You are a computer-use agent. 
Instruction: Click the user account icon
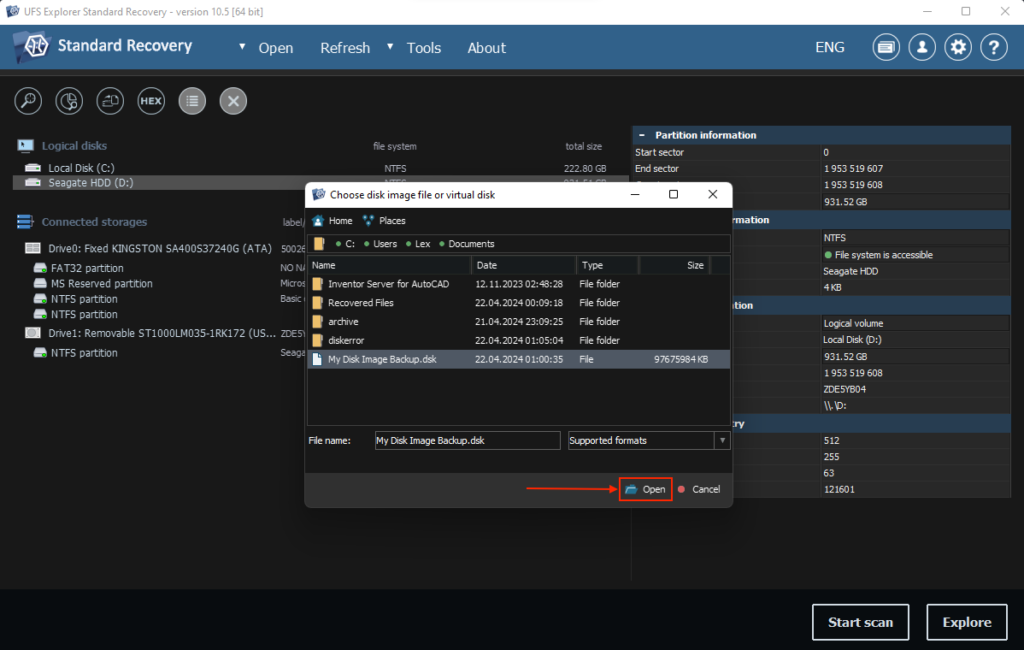[922, 47]
